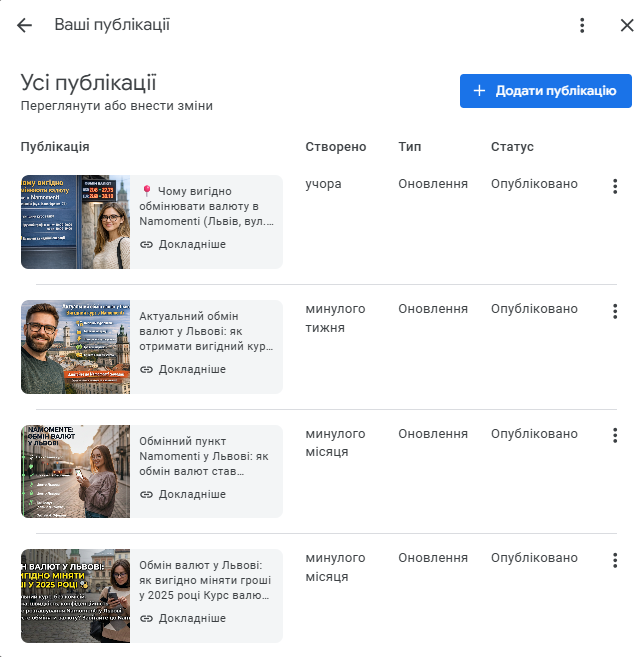This screenshot has width=637, height=657.
Task: Open the thumbnail of the woman on the street
Action: point(75,471)
